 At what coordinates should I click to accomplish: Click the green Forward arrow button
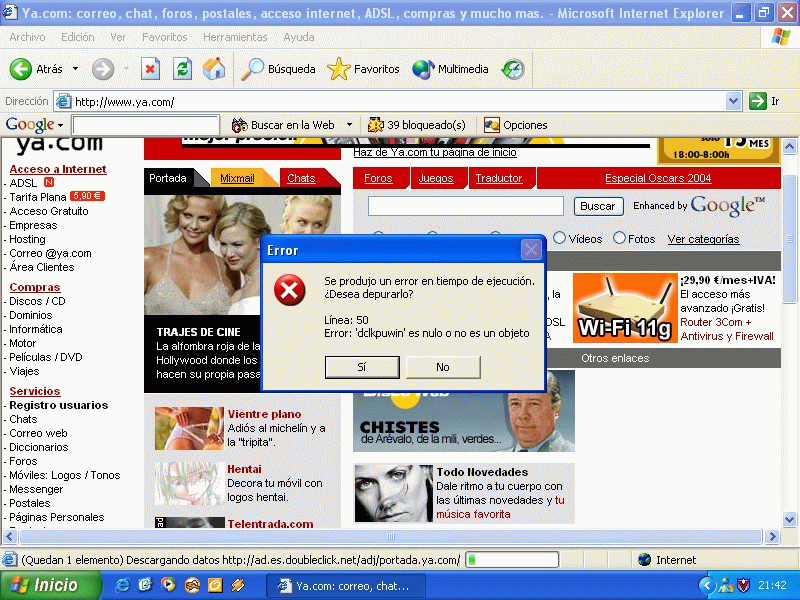click(103, 69)
